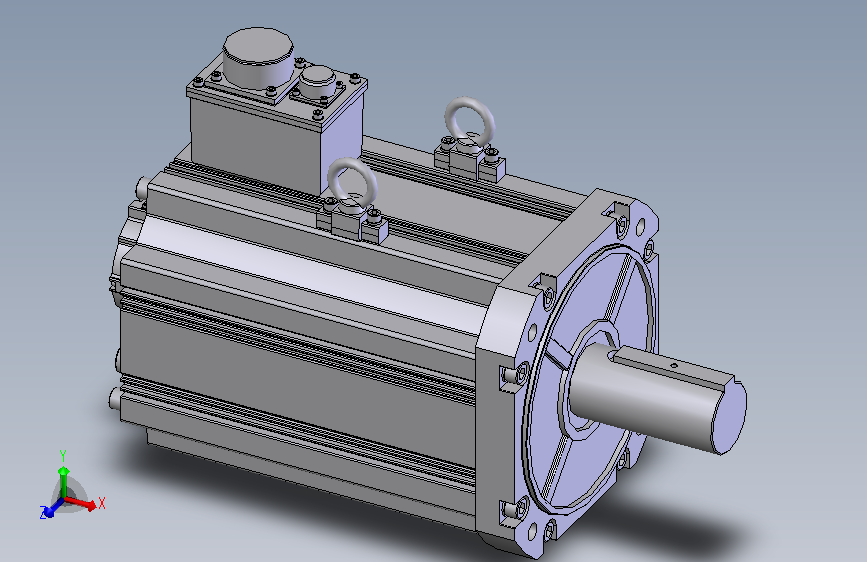The height and width of the screenshot is (562, 867).
Task: Select the red X-axis arrow of triad
Action: point(80,503)
